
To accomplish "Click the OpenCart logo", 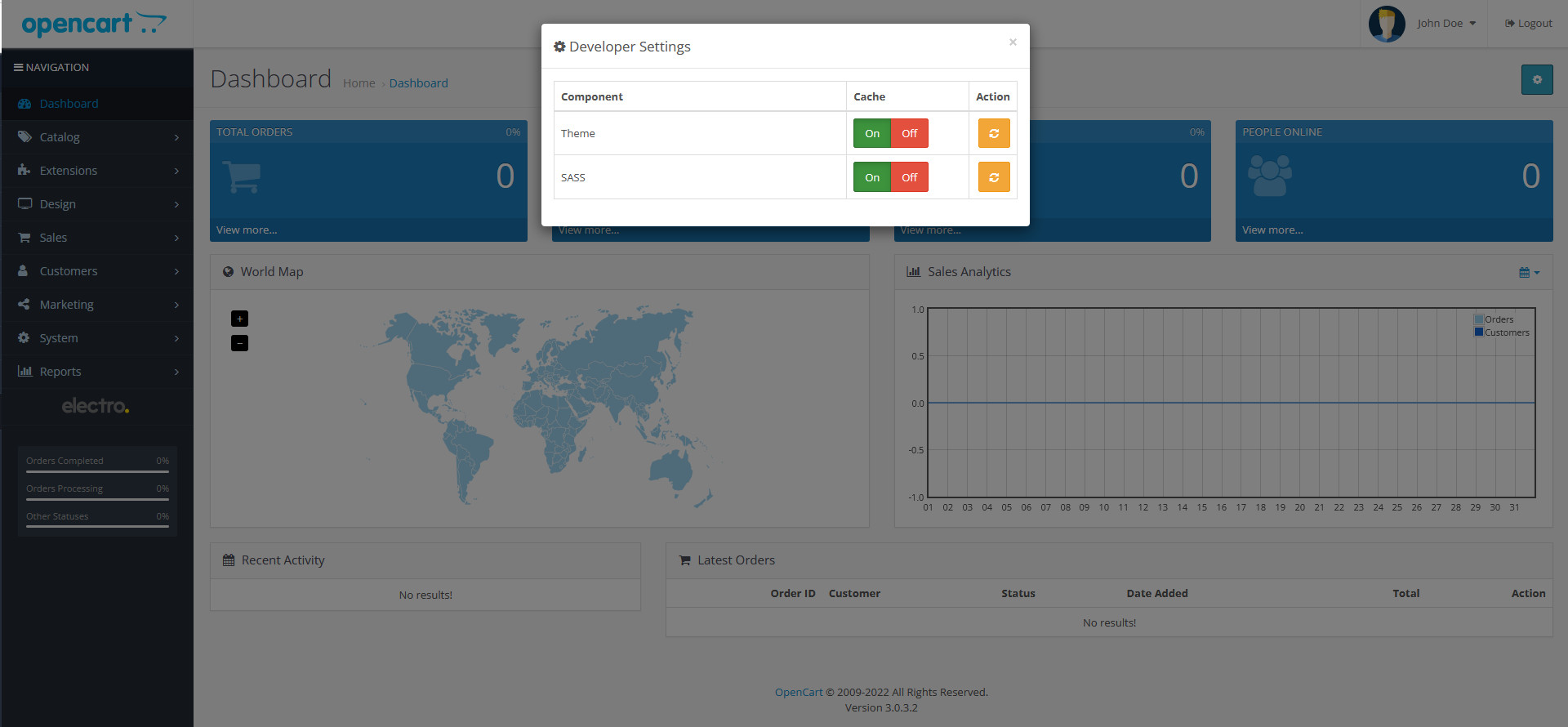I will tap(94, 25).
